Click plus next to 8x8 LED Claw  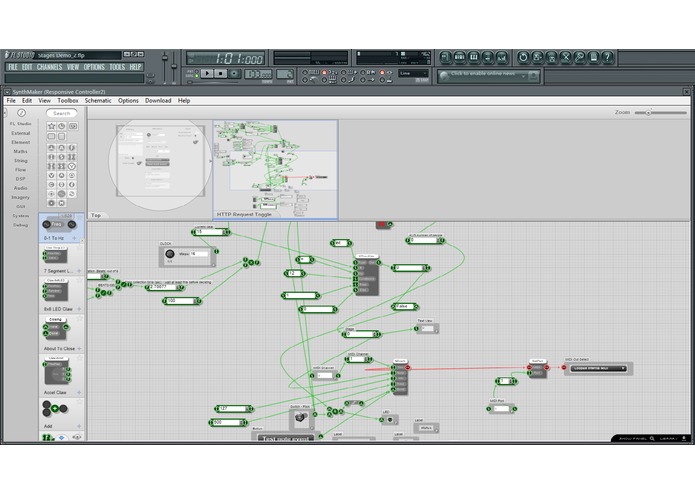coord(79,309)
